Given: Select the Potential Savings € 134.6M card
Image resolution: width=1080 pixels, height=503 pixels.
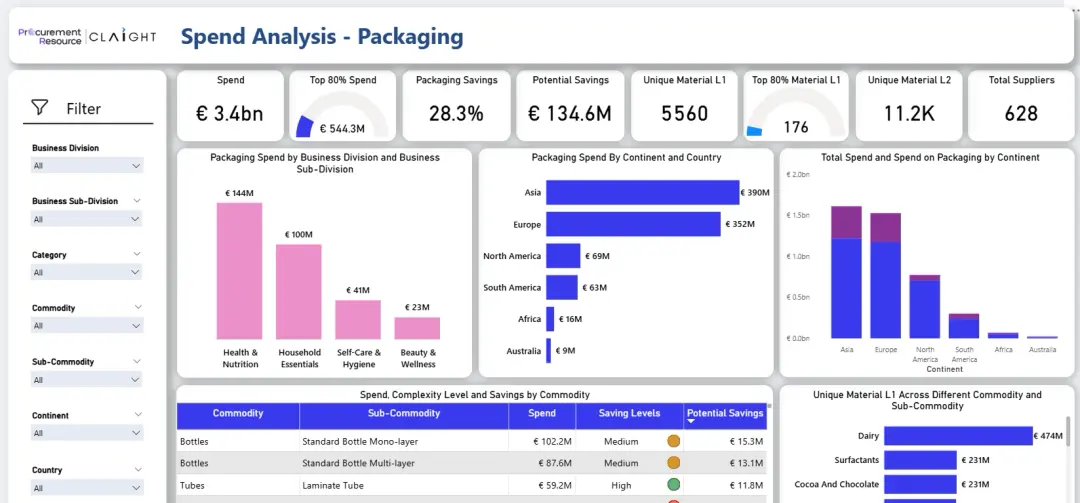Looking at the screenshot, I should [x=570, y=105].
